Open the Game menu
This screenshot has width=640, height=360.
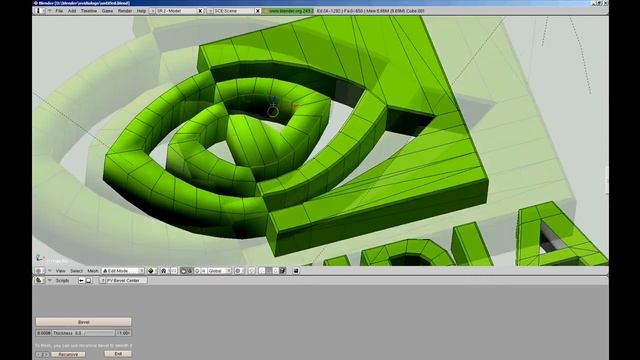(x=107, y=11)
